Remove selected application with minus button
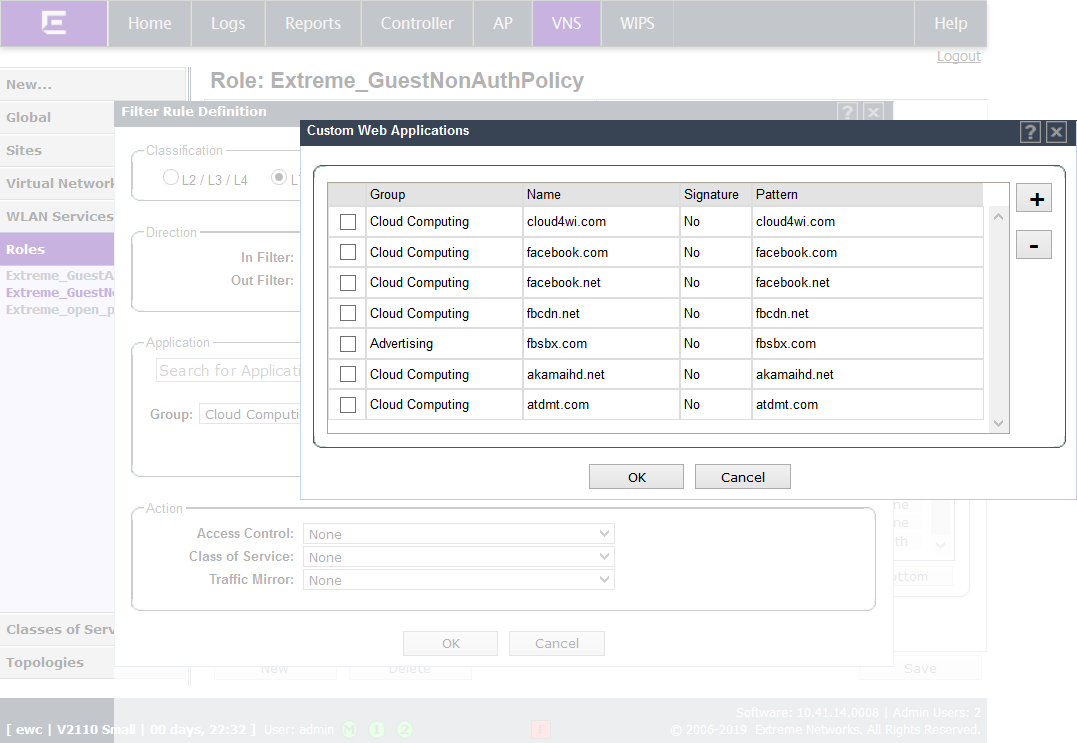This screenshot has height=743, width=1077. 1034,245
